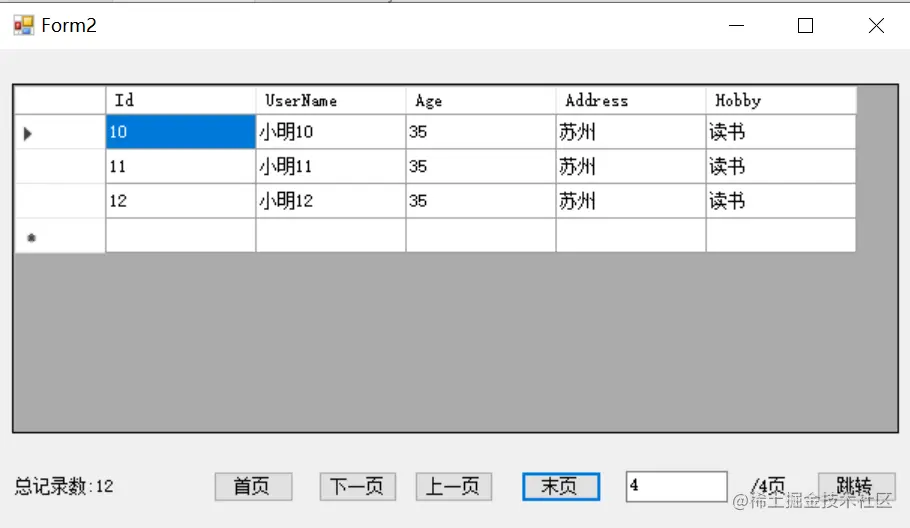Select the cell 小明11

click(x=331, y=167)
